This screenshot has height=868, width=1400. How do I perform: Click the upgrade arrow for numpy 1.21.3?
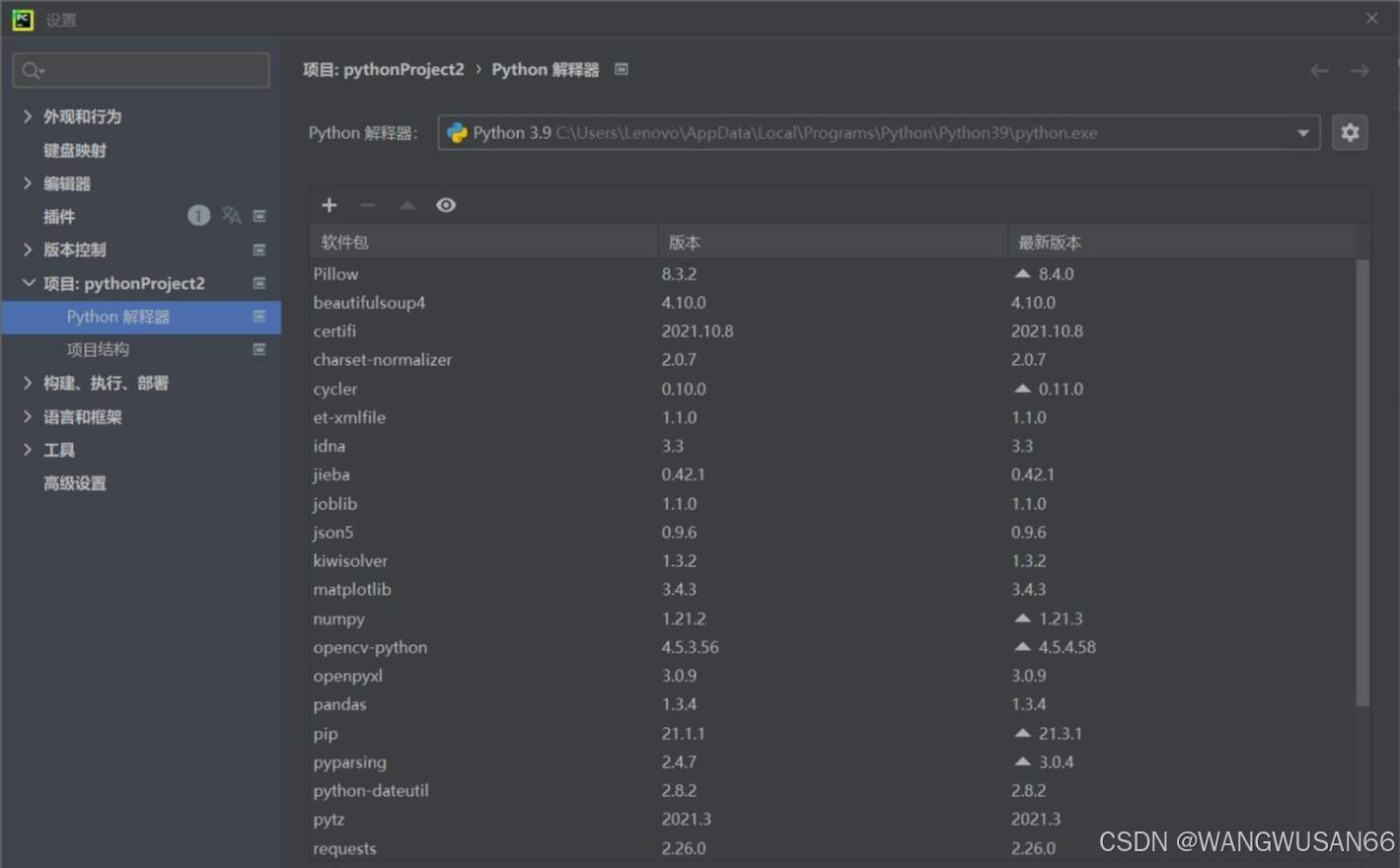point(1022,618)
